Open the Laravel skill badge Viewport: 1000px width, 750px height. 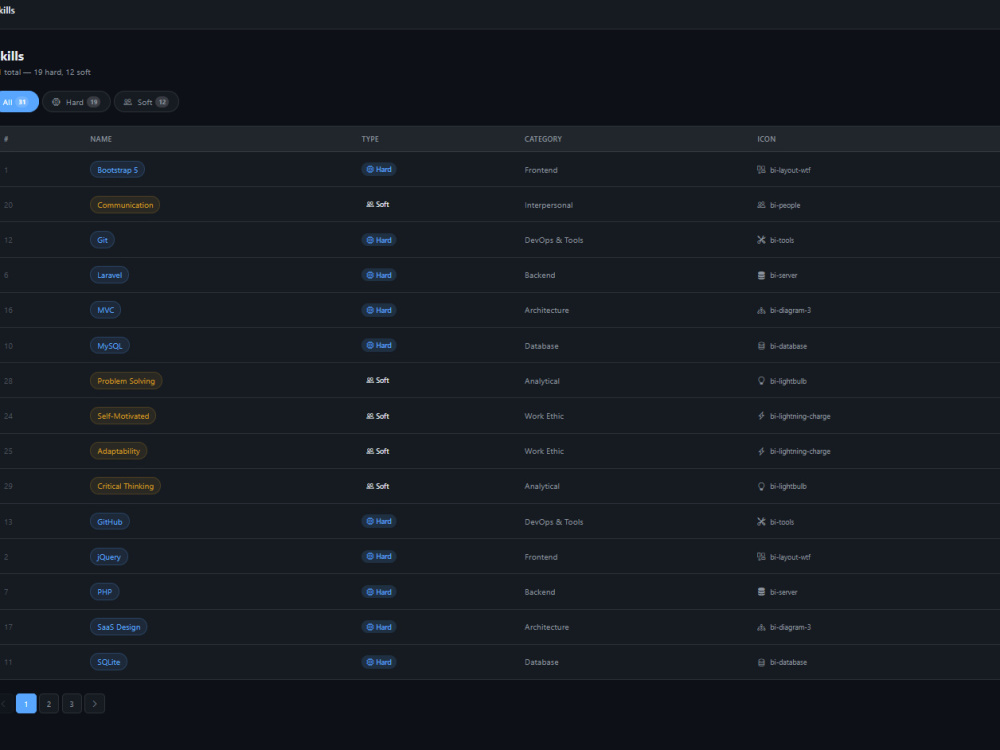pos(109,275)
